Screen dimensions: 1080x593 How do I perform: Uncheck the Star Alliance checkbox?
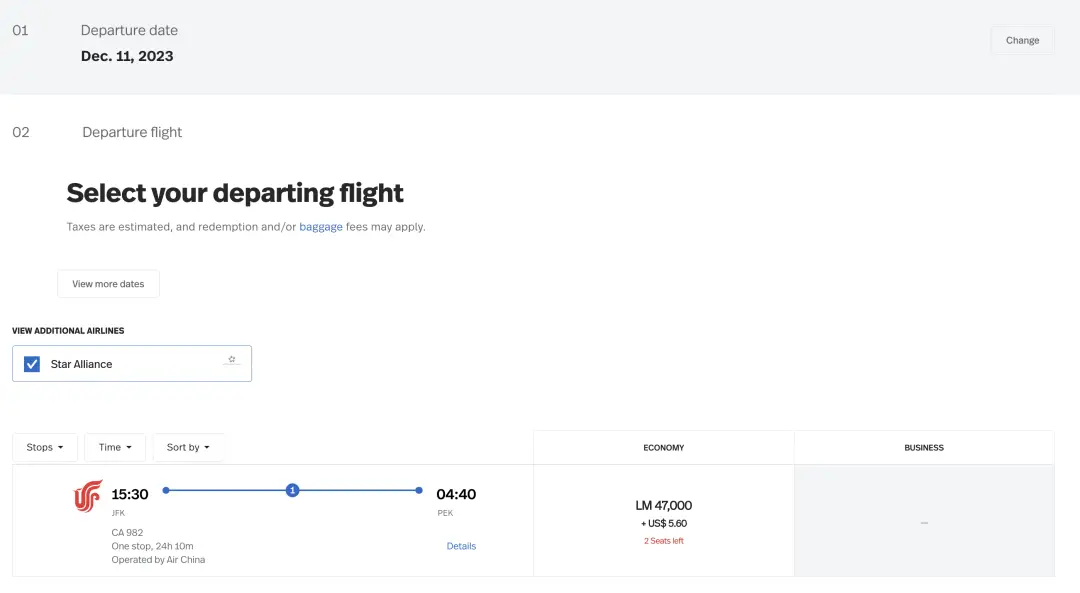click(x=32, y=364)
